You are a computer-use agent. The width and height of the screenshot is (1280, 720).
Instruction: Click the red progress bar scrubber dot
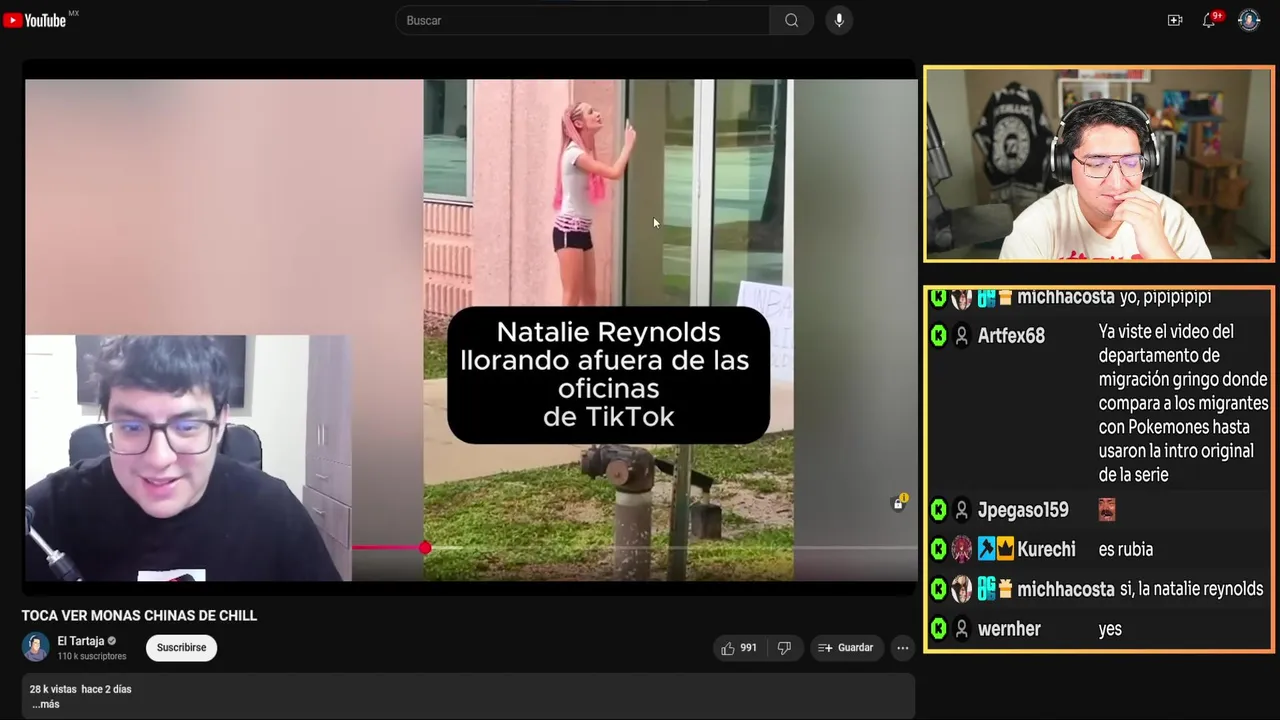[425, 547]
